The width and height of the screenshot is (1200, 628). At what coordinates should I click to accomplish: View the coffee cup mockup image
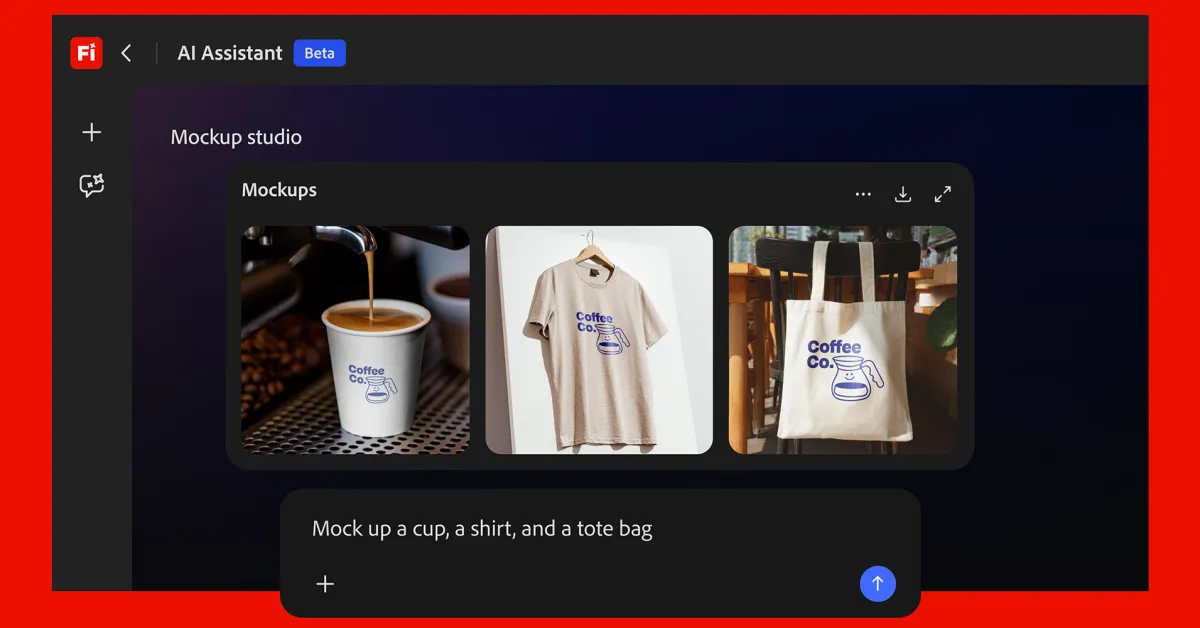pos(355,339)
